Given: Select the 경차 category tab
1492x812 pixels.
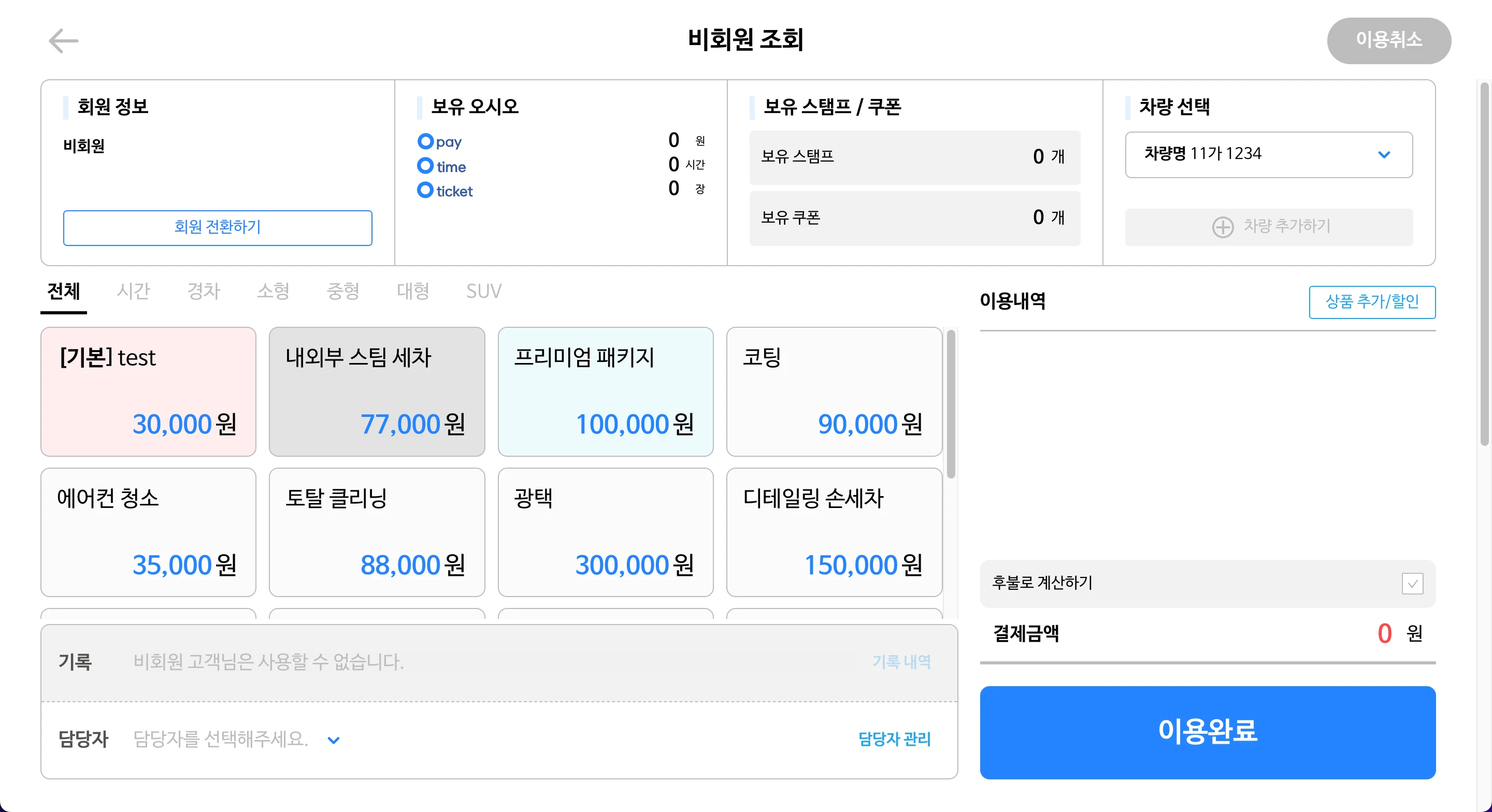Looking at the screenshot, I should (x=203, y=291).
